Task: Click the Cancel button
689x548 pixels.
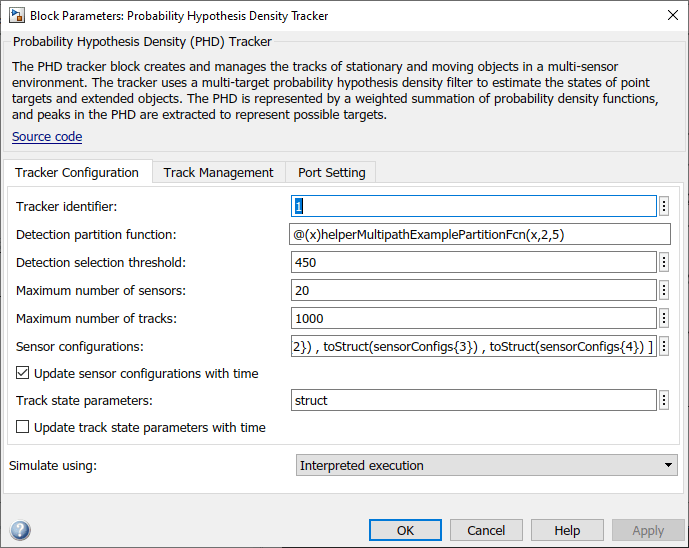Action: [486, 530]
